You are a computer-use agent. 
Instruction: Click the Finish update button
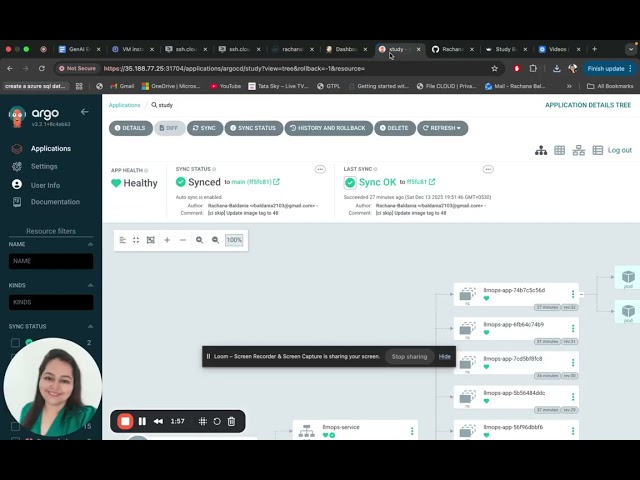609,69
